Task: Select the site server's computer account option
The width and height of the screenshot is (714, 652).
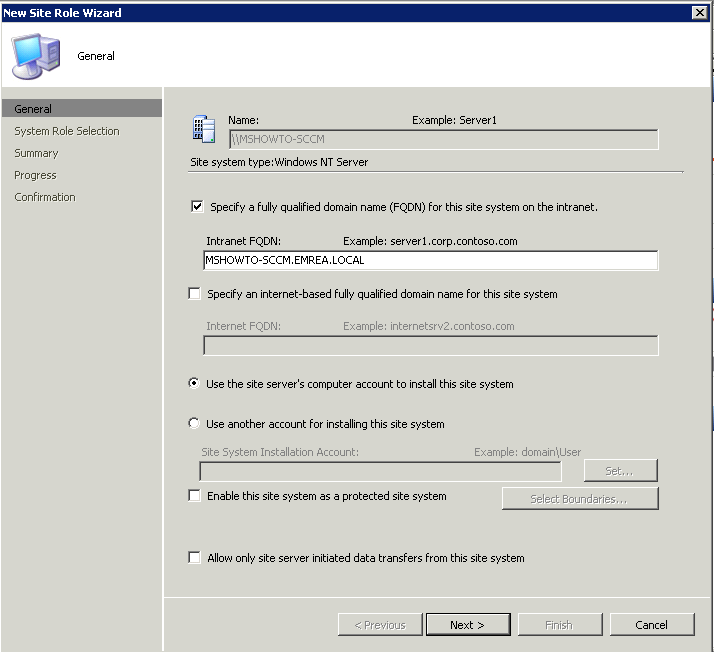Action: tap(194, 383)
